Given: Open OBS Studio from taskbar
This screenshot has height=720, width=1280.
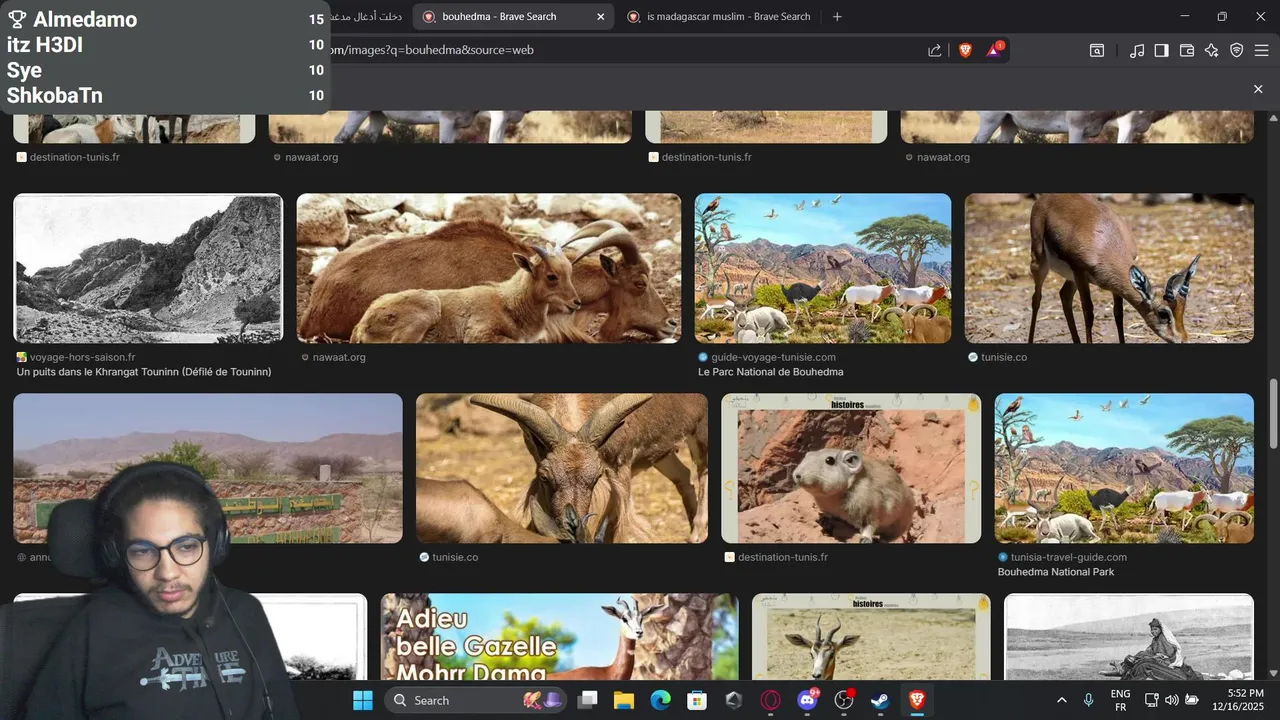Looking at the screenshot, I should click(x=844, y=700).
